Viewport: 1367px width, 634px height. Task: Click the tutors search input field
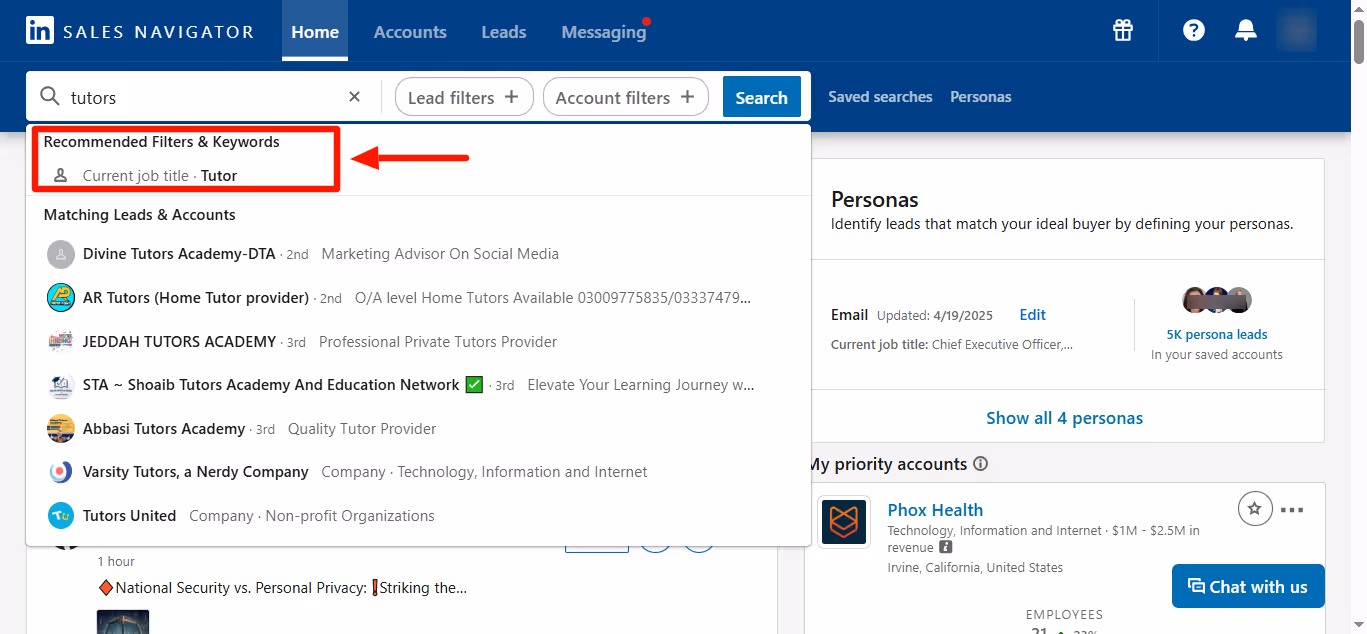205,97
